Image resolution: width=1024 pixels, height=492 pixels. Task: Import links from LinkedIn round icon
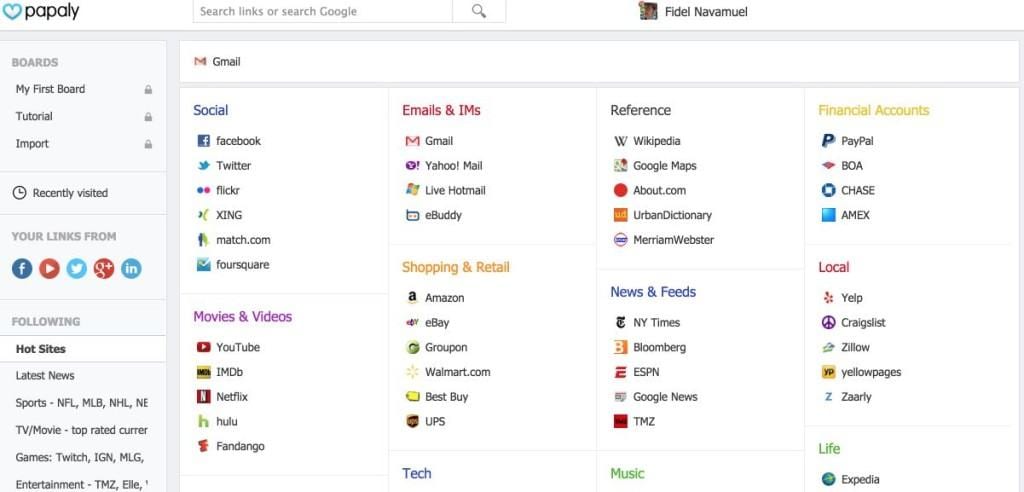[131, 269]
